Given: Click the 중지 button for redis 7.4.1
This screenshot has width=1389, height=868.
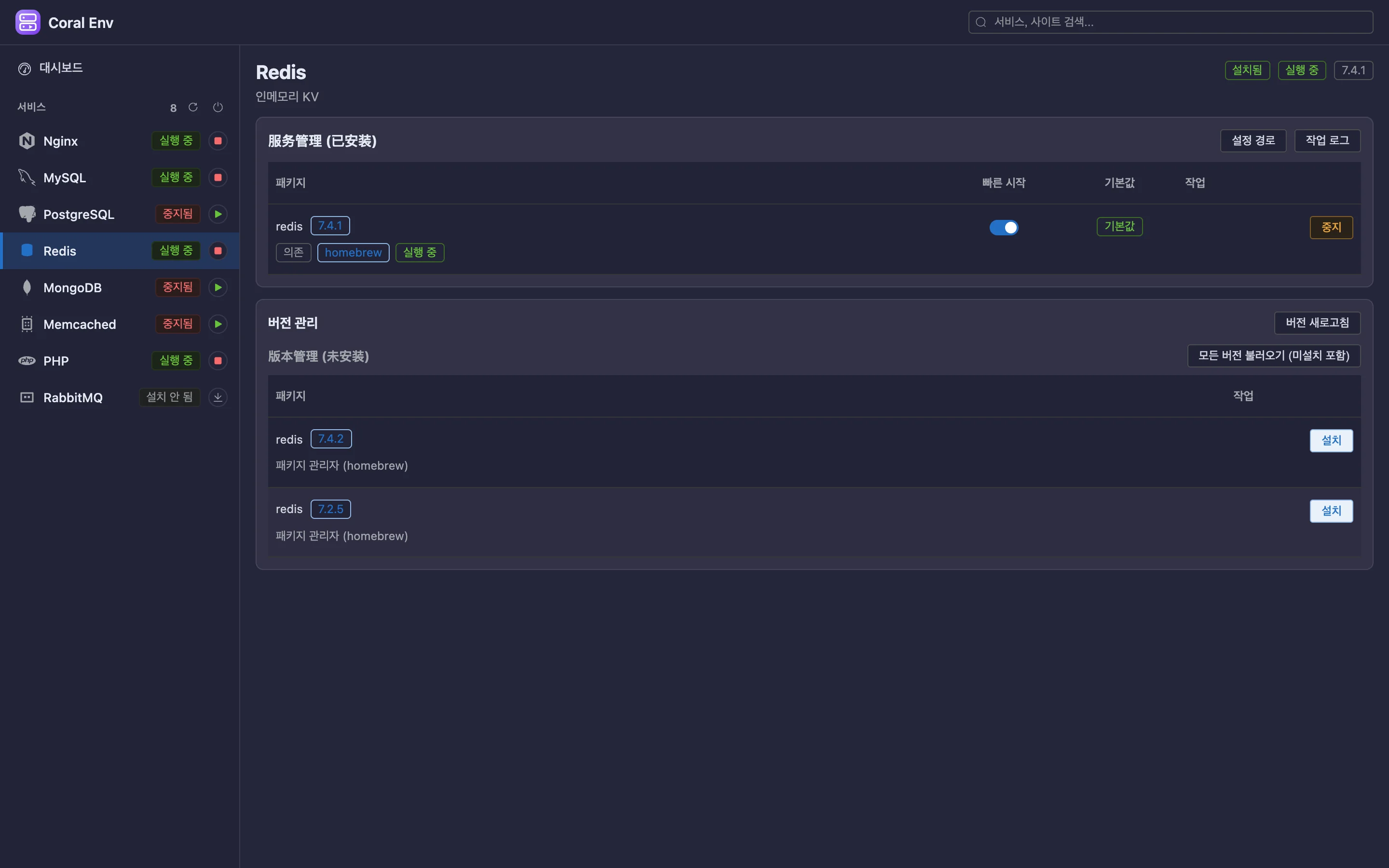Looking at the screenshot, I should point(1331,227).
